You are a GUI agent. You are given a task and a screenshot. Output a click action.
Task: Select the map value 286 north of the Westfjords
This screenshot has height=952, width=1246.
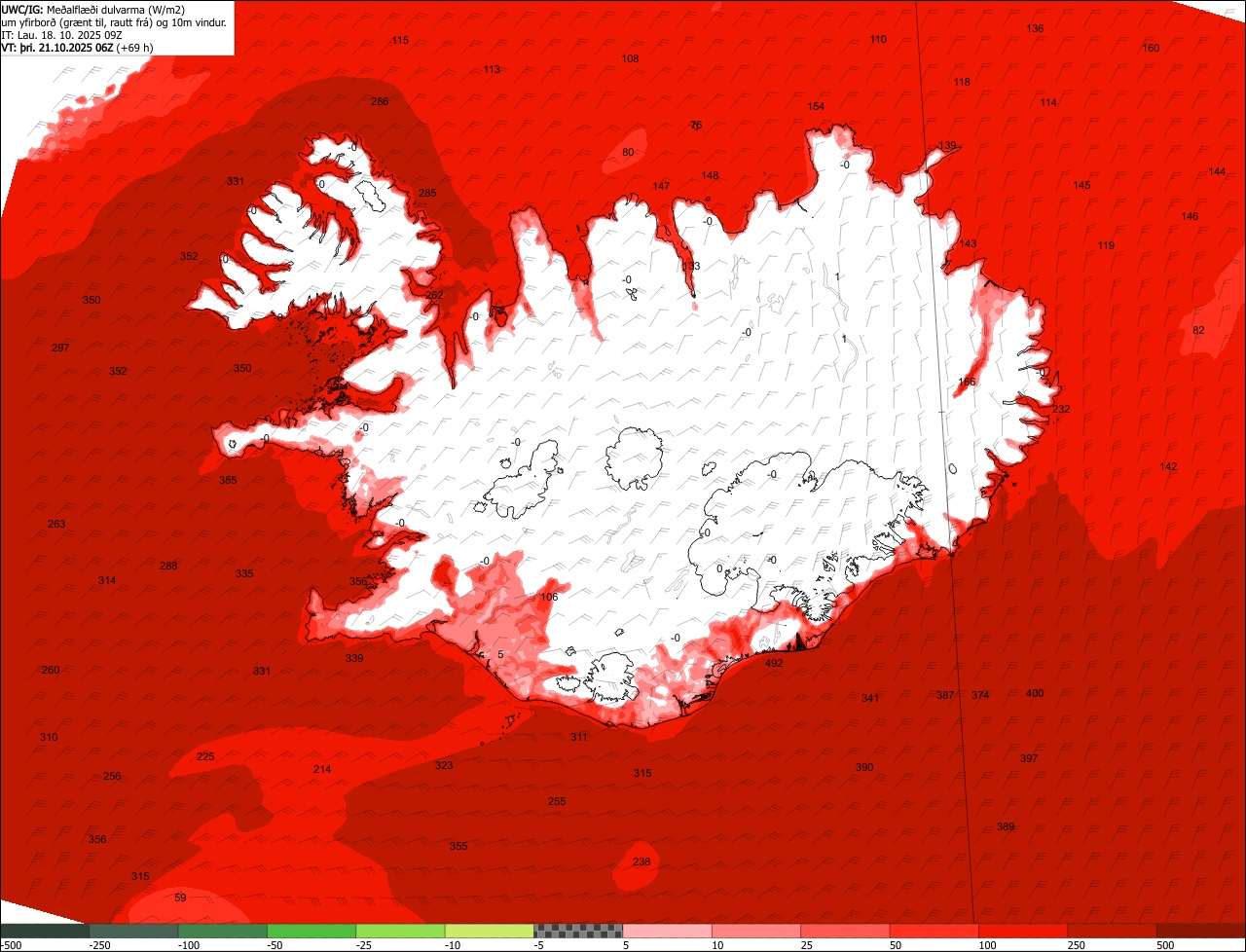coord(380,101)
